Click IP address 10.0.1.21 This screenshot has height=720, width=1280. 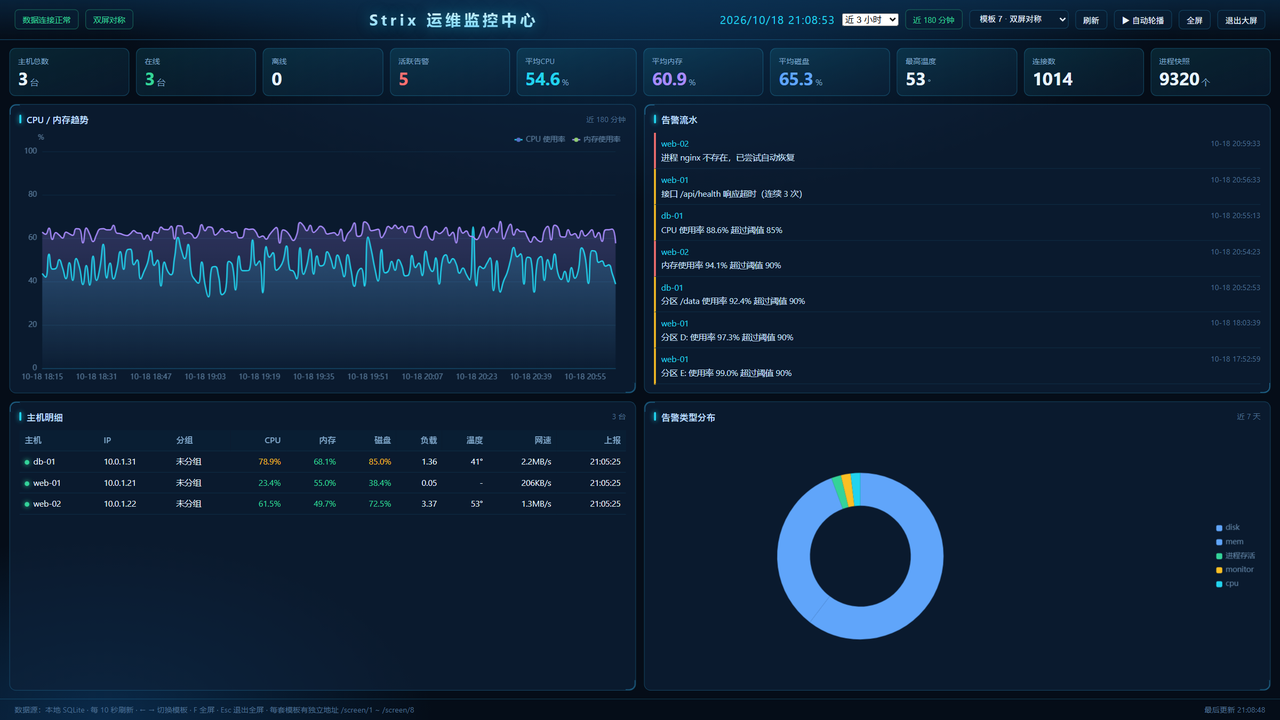(120, 483)
